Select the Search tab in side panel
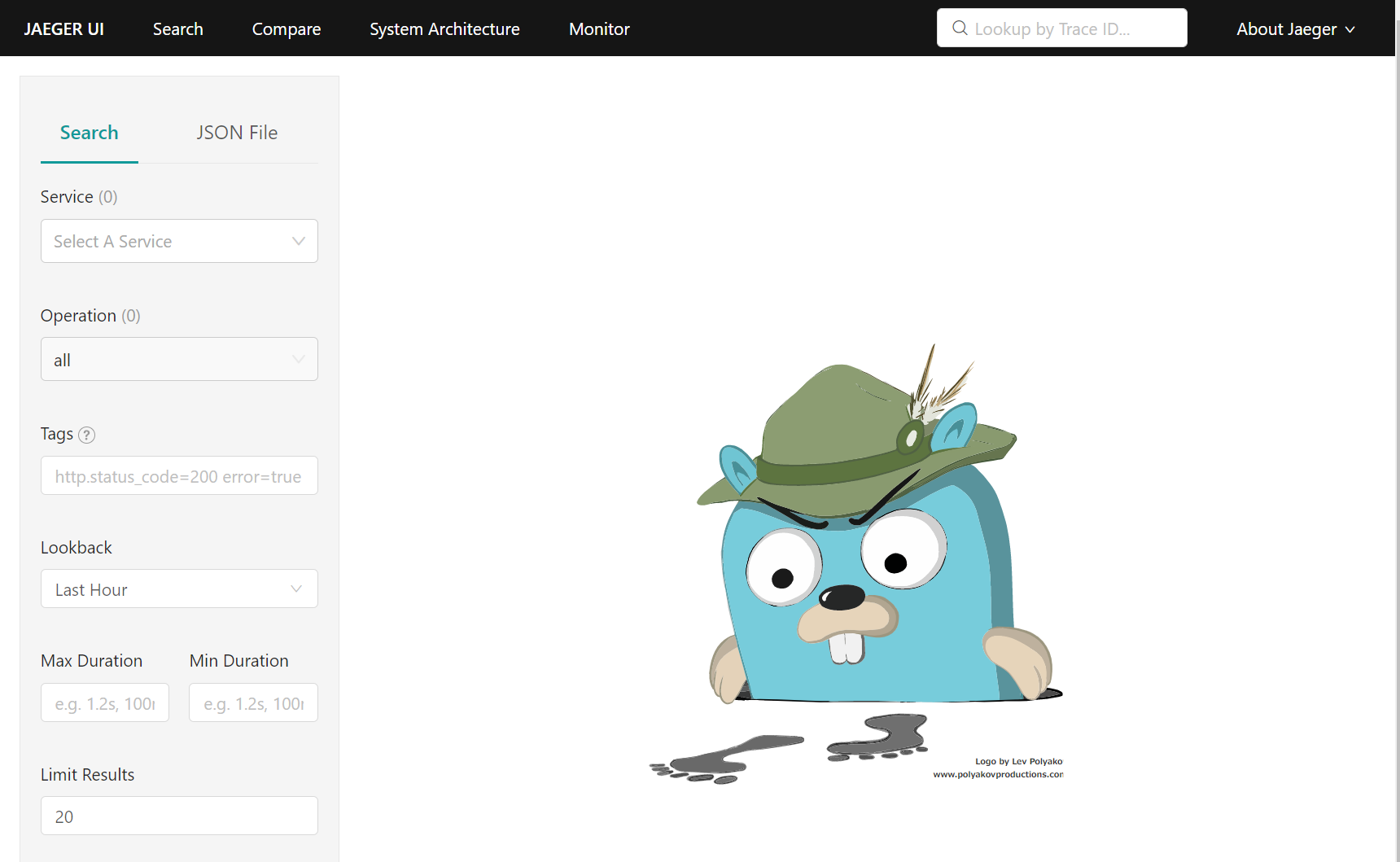This screenshot has width=1400, height=862. (90, 133)
